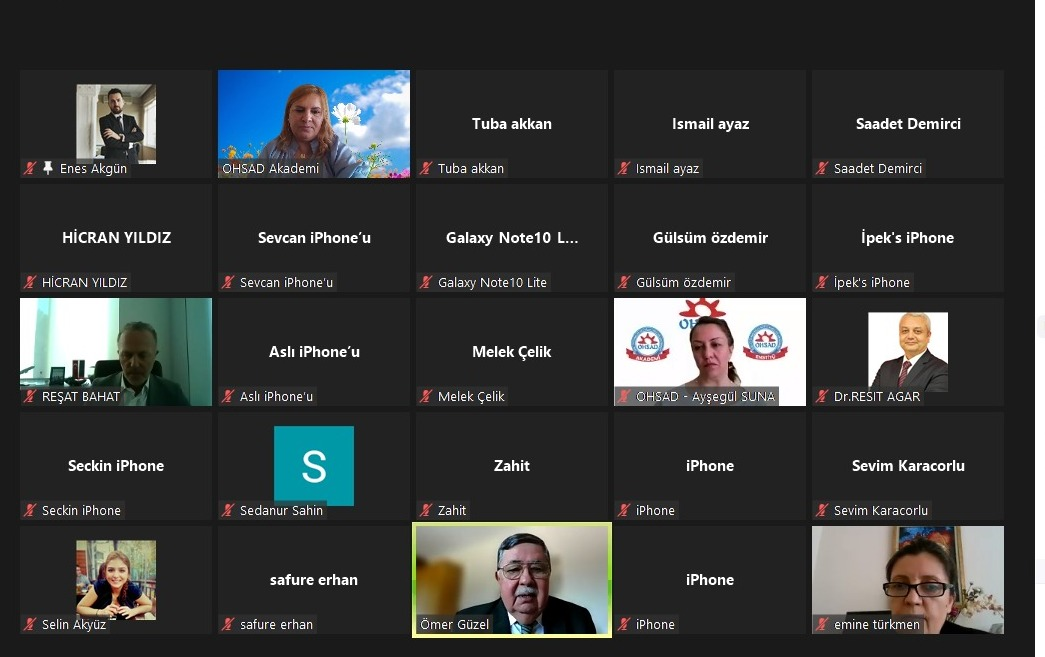1045x657 pixels.
Task: Click the safure erhan name label
Action: [276, 624]
